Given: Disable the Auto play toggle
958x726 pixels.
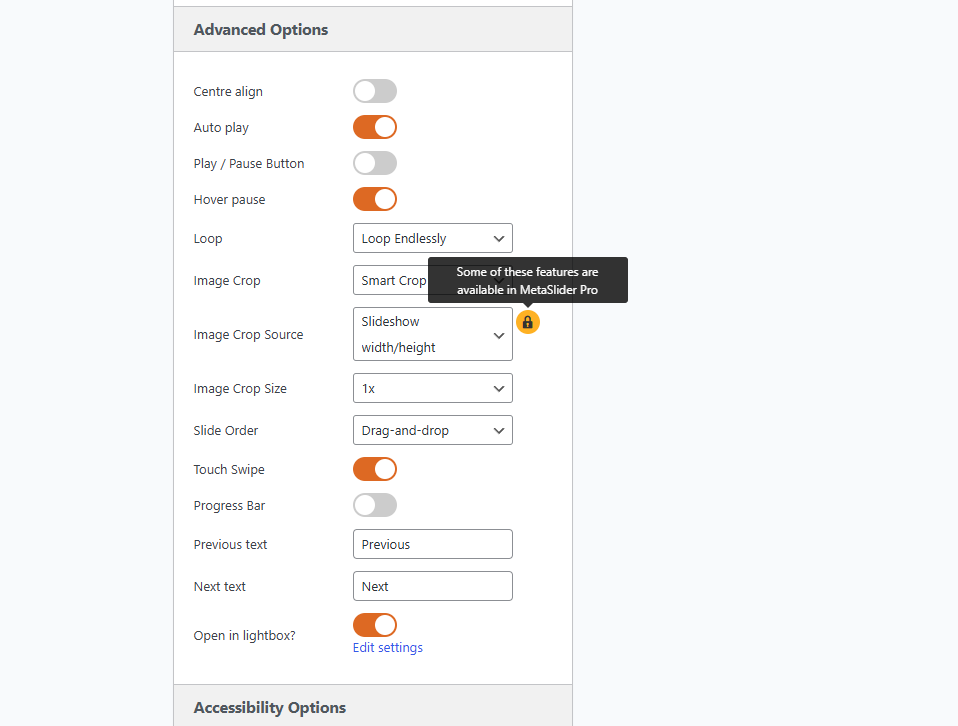Looking at the screenshot, I should coord(375,127).
